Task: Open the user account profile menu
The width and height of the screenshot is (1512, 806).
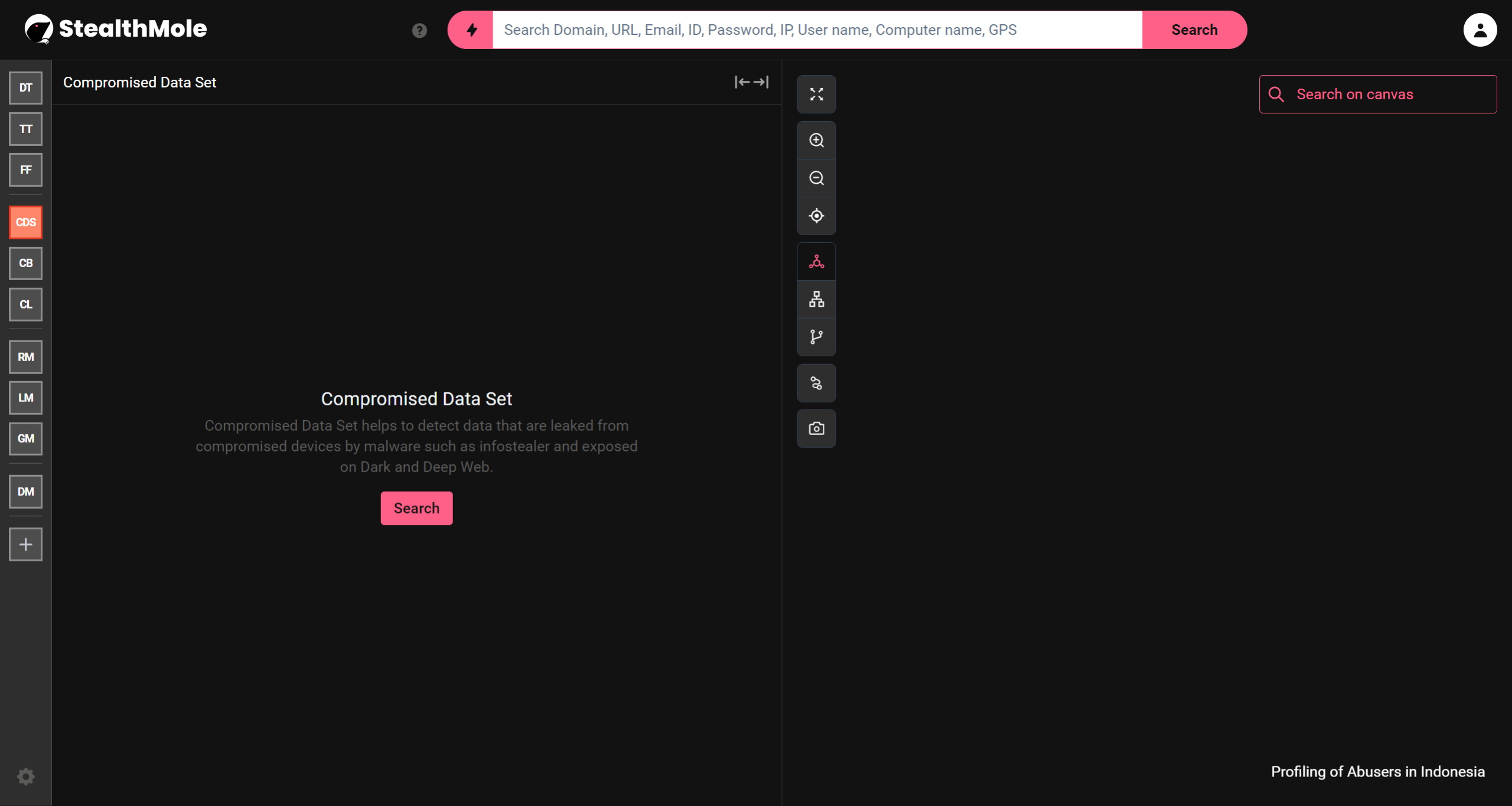Action: point(1480,30)
